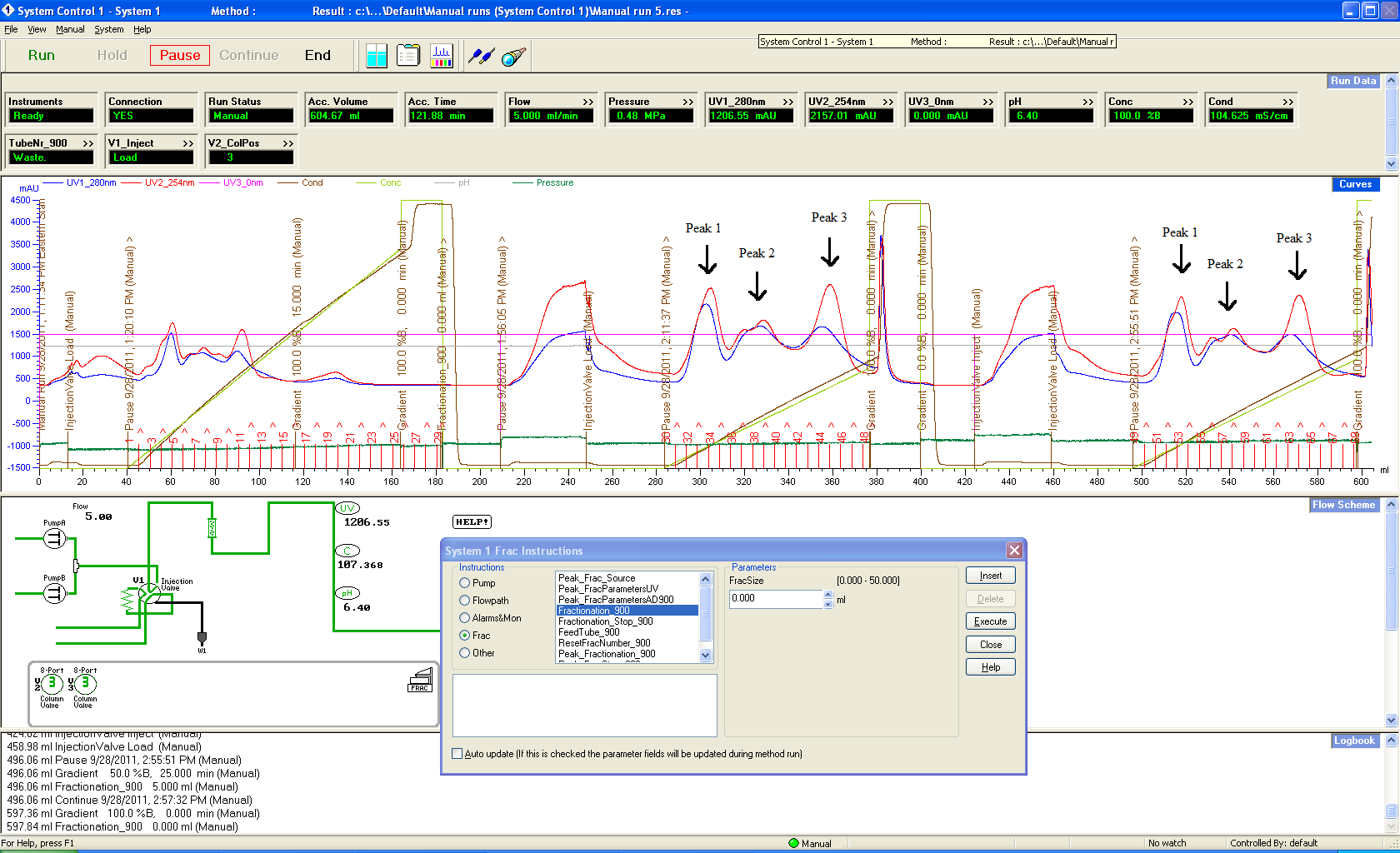Click the telescope toolbar icon
1400x853 pixels.
point(513,56)
